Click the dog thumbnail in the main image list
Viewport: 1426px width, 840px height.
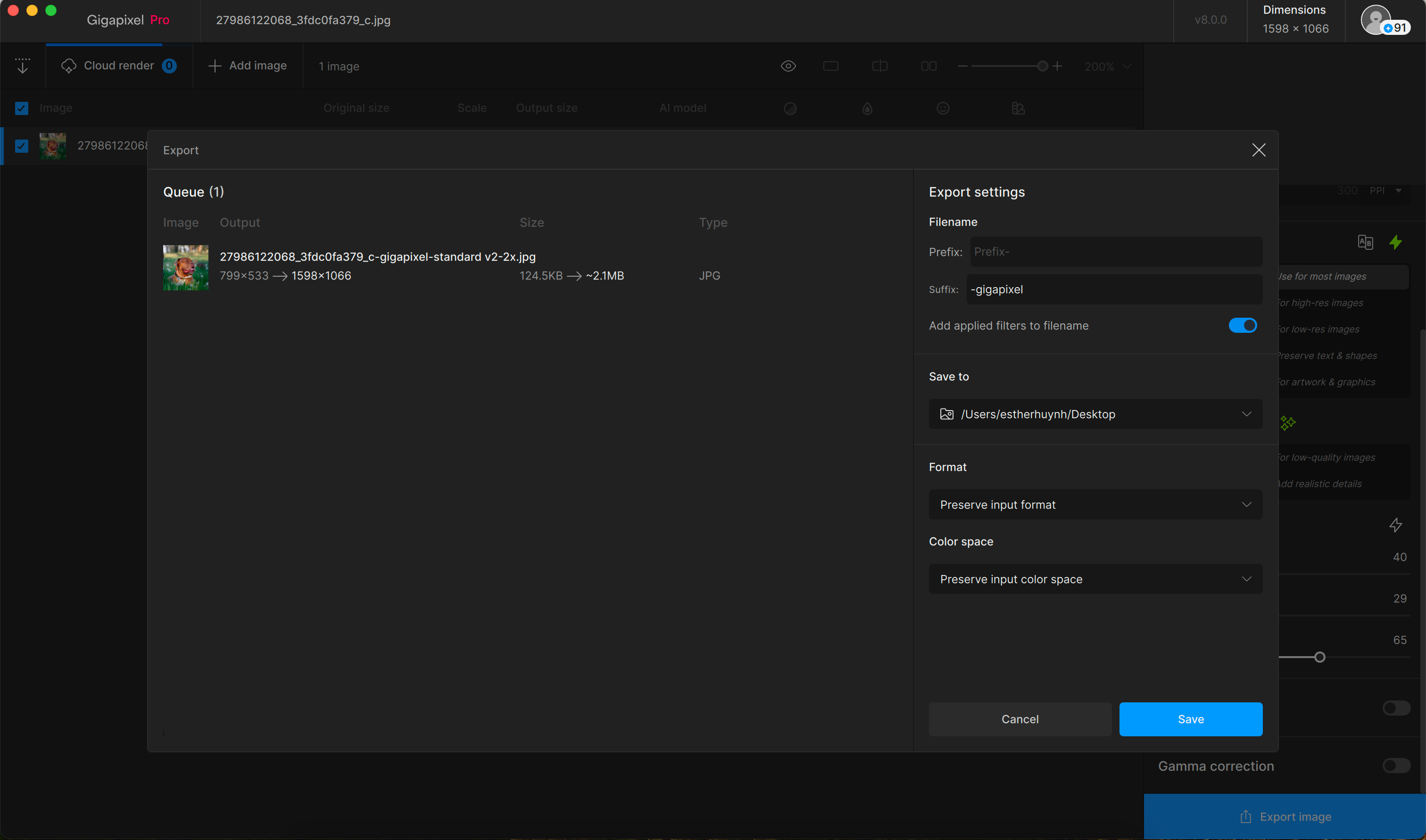(x=53, y=146)
